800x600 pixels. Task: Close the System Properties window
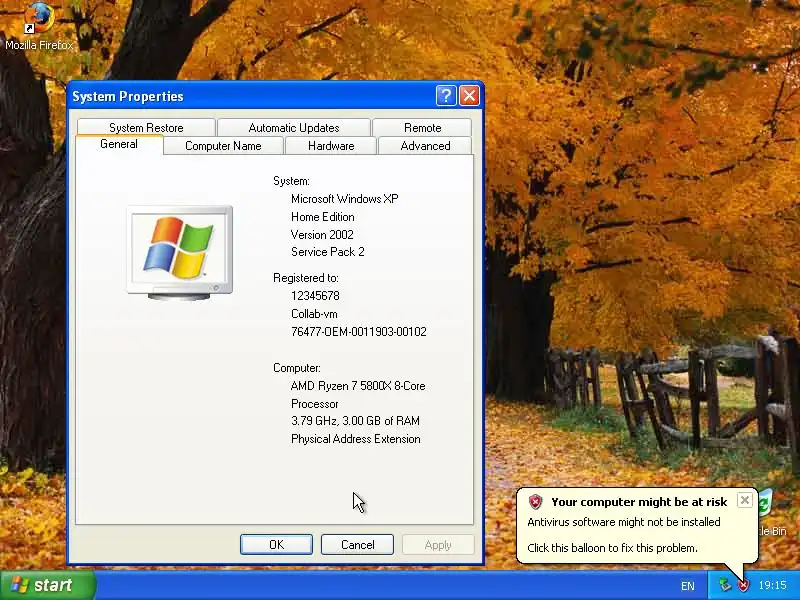click(469, 95)
